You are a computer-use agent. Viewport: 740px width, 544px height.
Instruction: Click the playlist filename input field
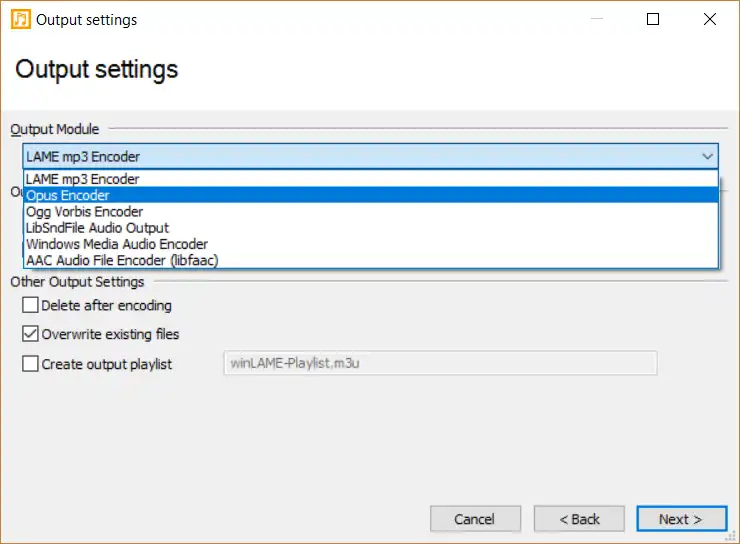coord(438,363)
